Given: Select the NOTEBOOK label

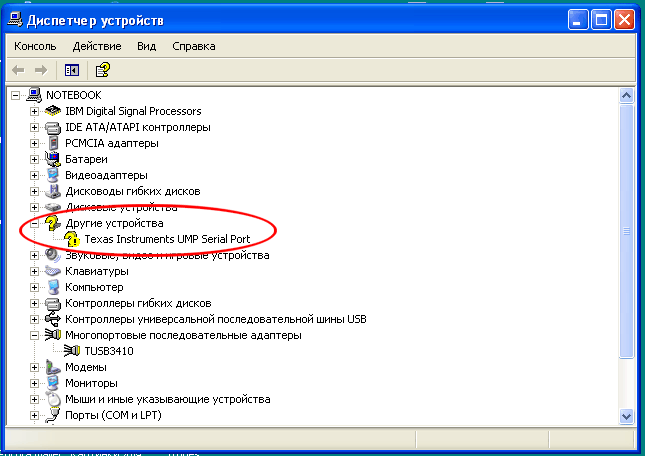Looking at the screenshot, I should [x=74, y=95].
